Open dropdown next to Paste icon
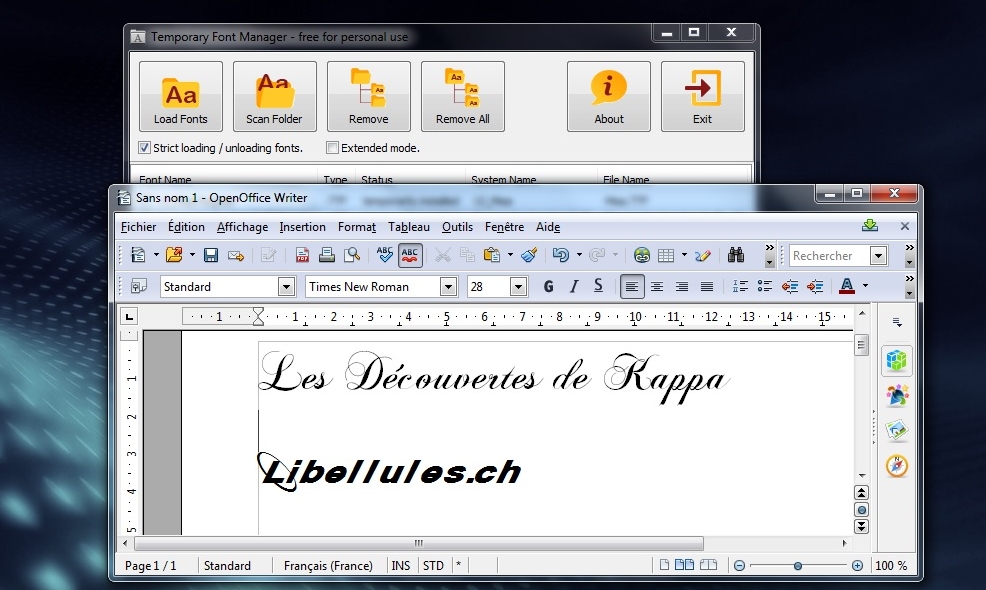986x590 pixels. click(x=510, y=255)
